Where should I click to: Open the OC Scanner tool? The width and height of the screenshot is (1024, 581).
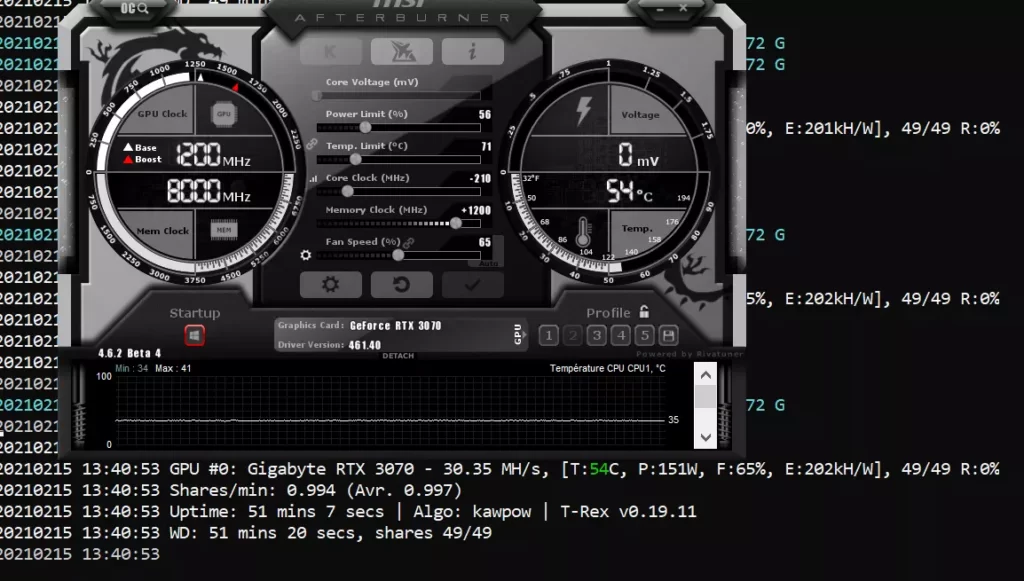coord(135,8)
